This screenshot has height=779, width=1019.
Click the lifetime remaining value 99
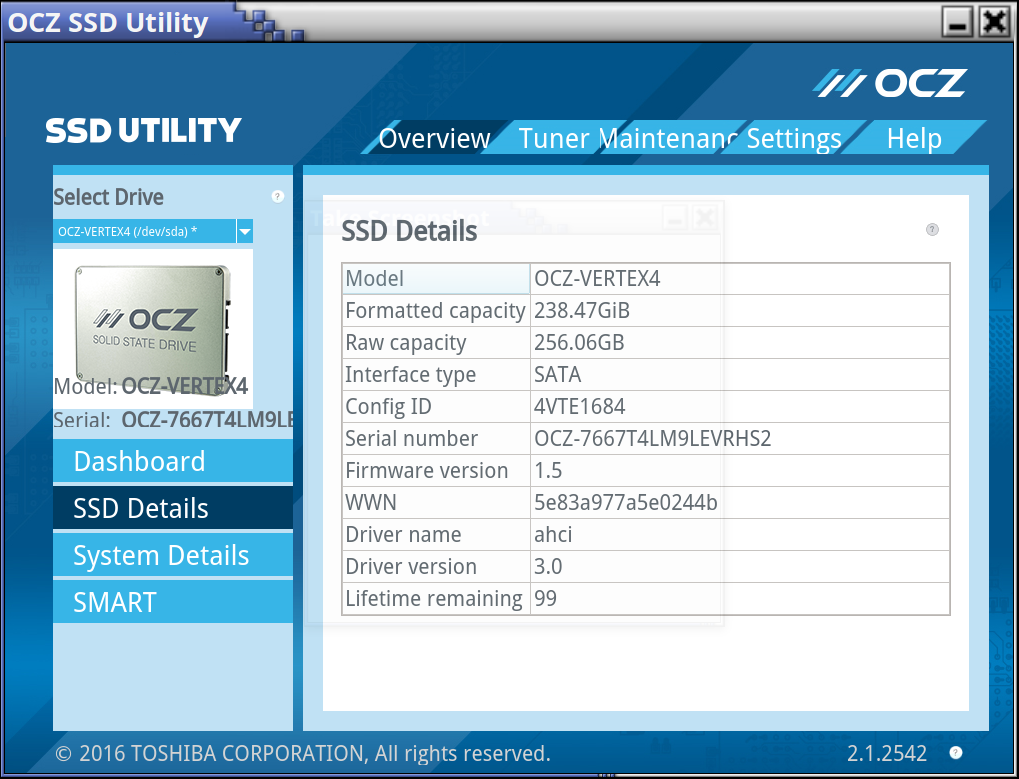point(740,598)
